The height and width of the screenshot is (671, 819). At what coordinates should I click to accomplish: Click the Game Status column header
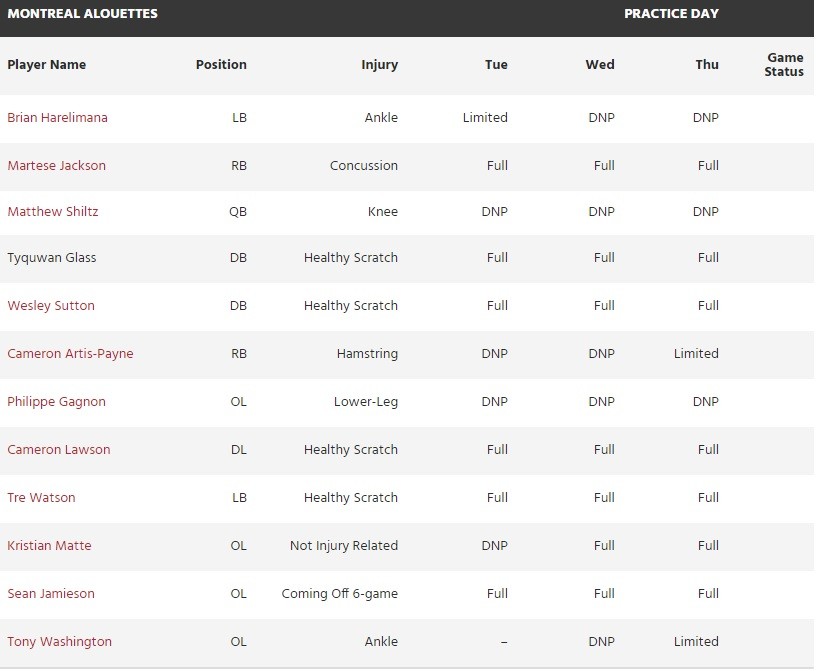click(x=784, y=65)
